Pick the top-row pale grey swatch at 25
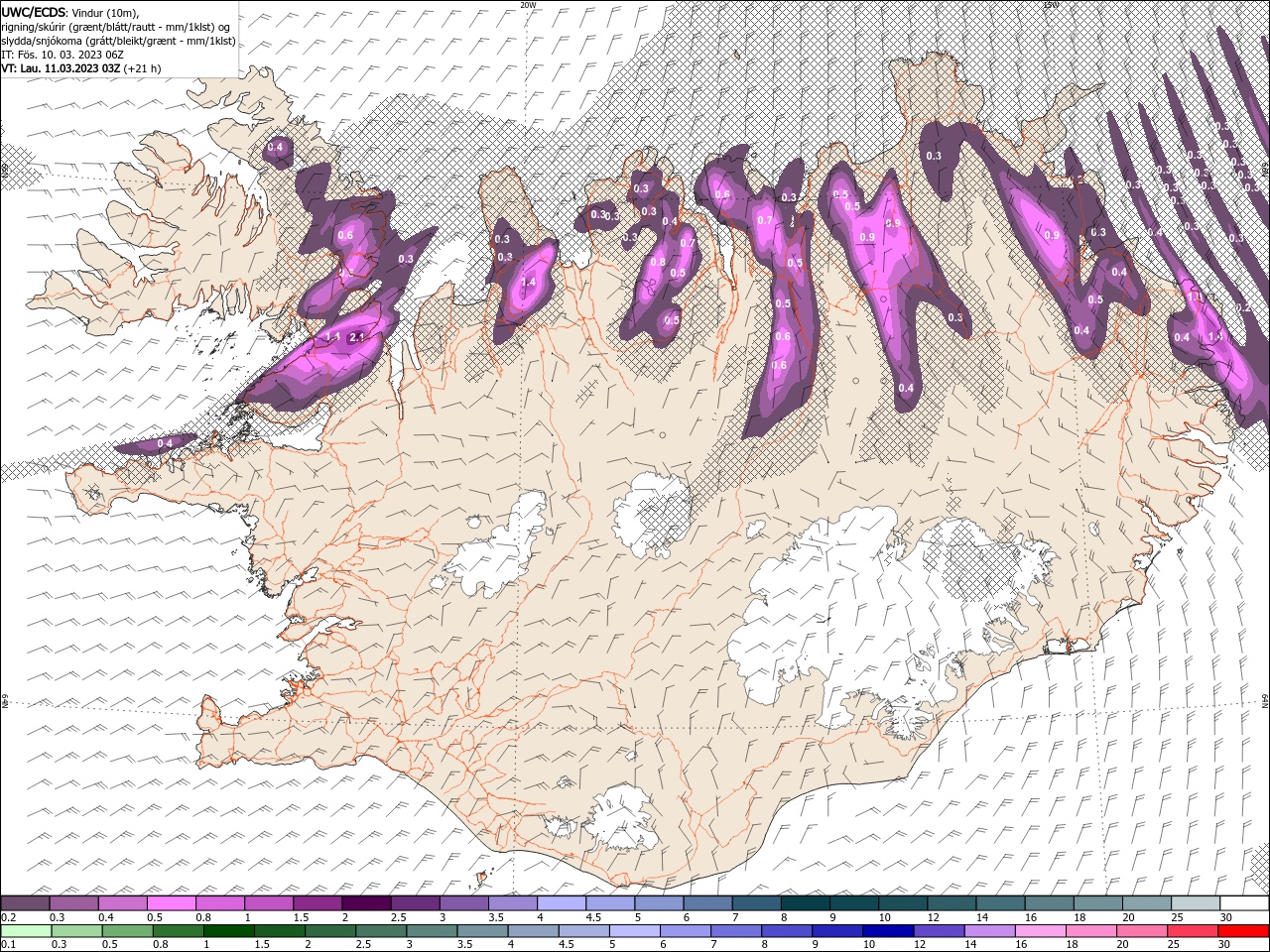Viewport: 1270px width, 952px height. pos(1196,903)
